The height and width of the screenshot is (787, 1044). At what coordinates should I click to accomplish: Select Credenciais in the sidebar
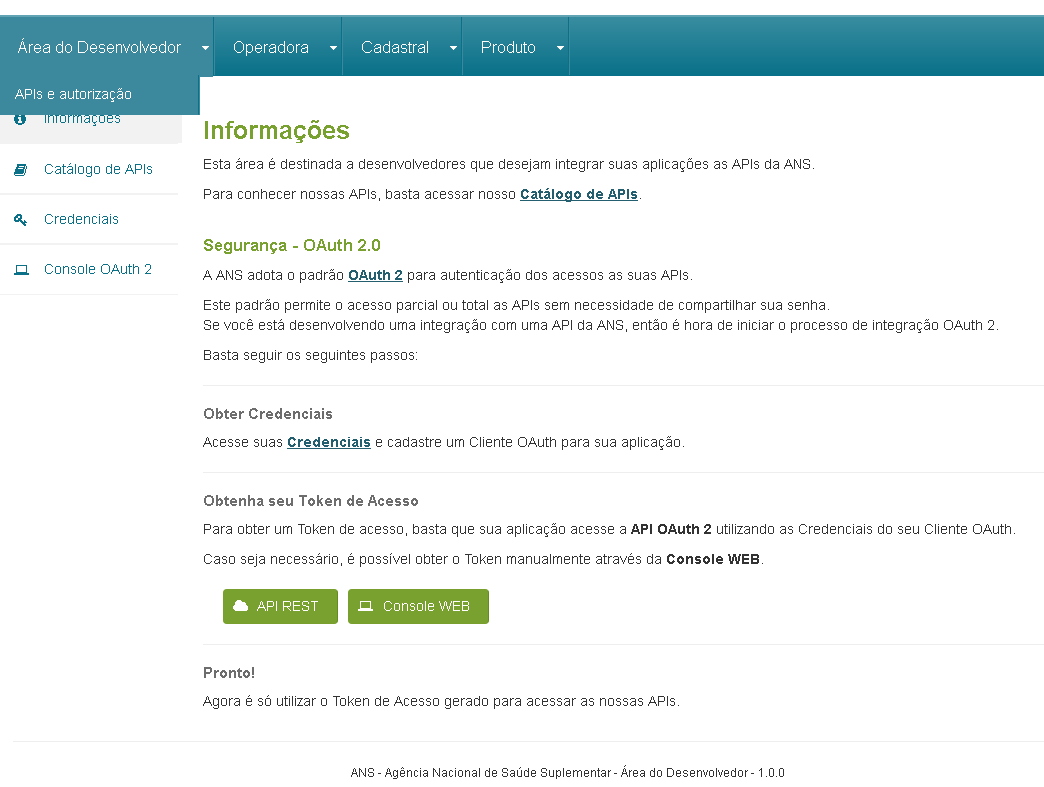click(x=81, y=219)
